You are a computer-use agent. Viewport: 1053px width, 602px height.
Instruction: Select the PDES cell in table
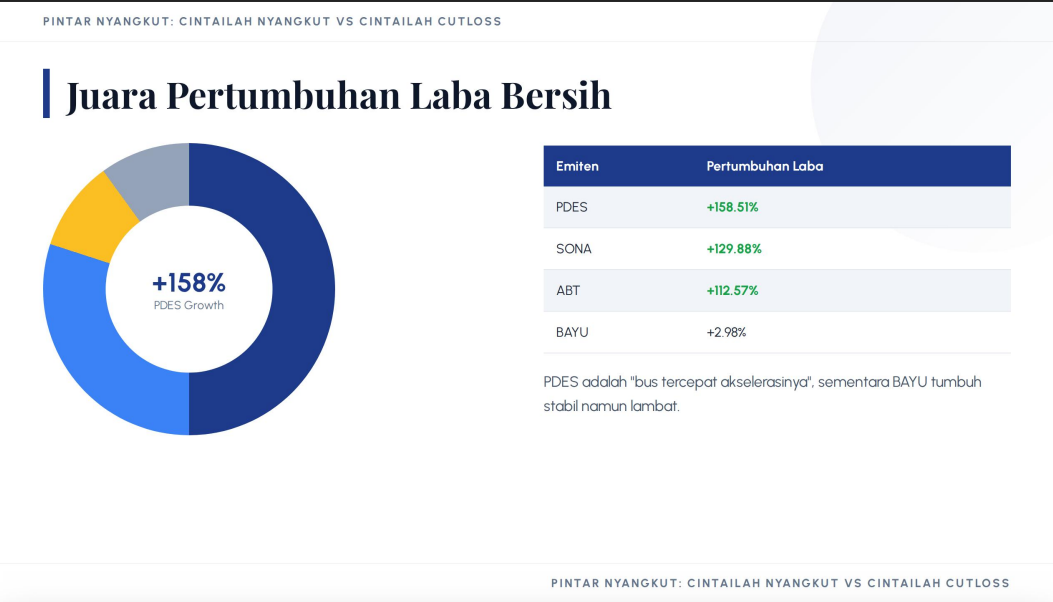coord(572,207)
